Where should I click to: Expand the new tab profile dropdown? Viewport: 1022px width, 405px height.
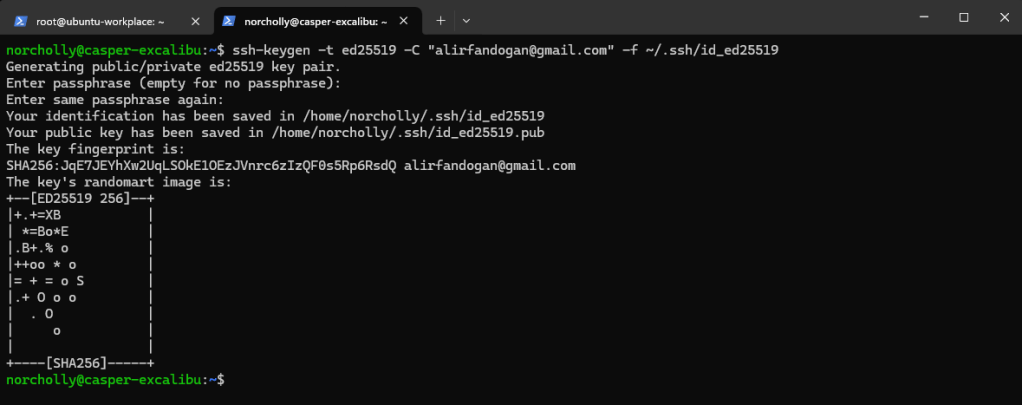(466, 19)
